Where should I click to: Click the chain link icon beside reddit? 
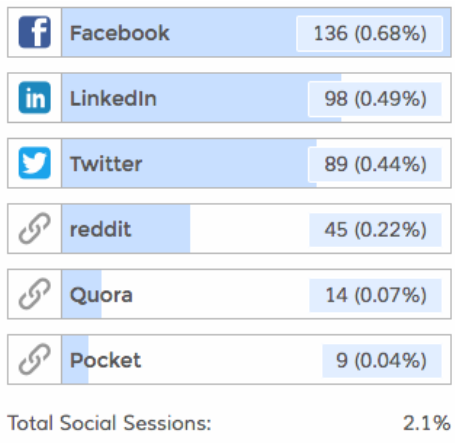(35, 229)
